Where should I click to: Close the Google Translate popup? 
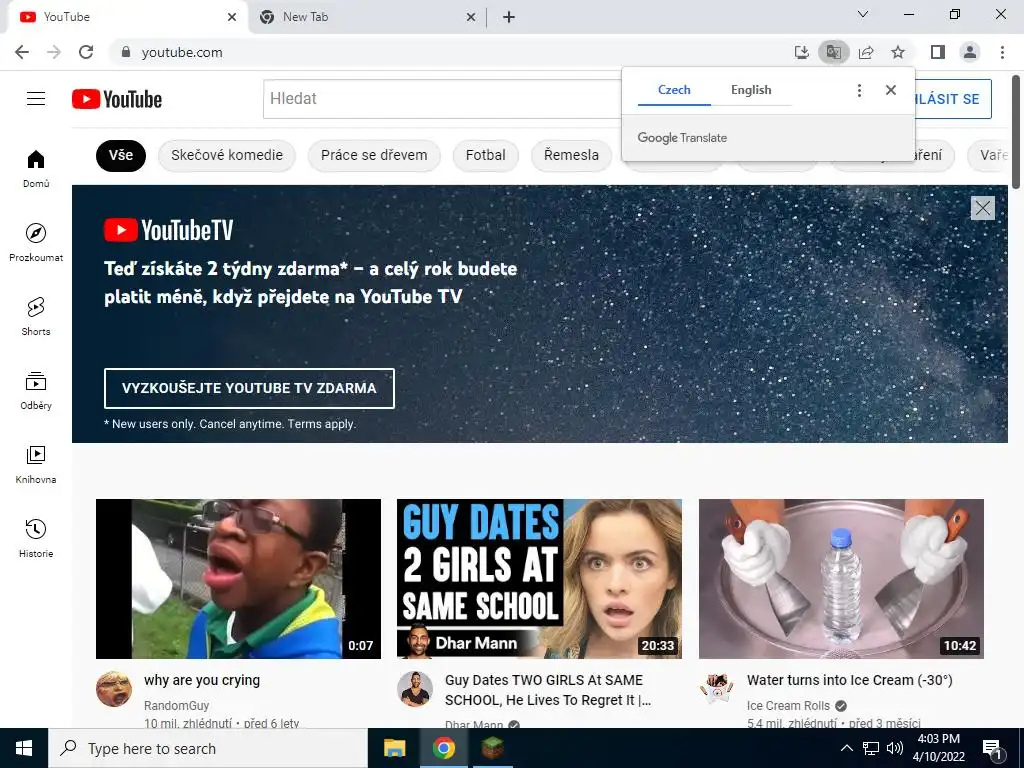[x=891, y=90]
